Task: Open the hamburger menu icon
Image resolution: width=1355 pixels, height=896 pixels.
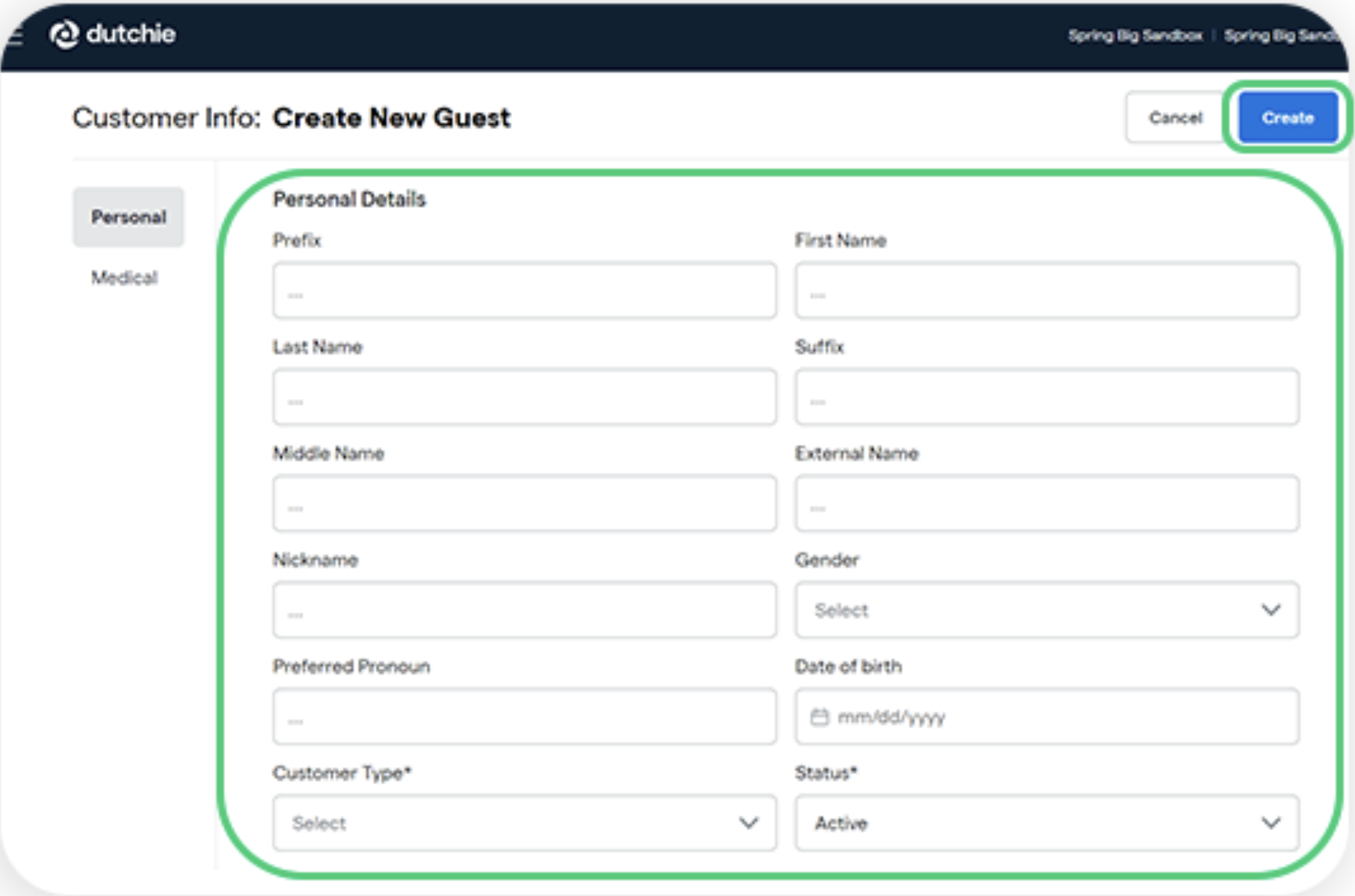Action: point(16,37)
